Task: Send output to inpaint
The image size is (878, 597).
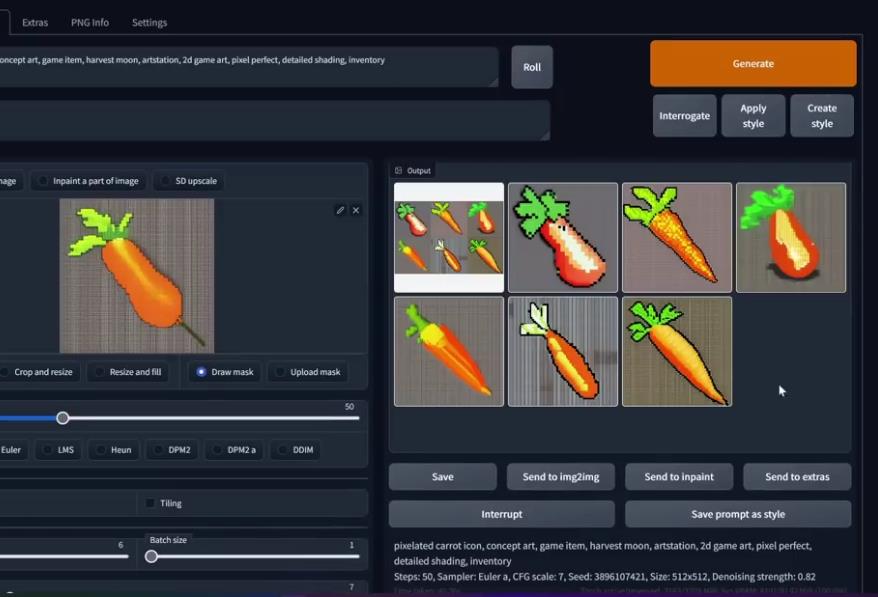Action: (679, 477)
